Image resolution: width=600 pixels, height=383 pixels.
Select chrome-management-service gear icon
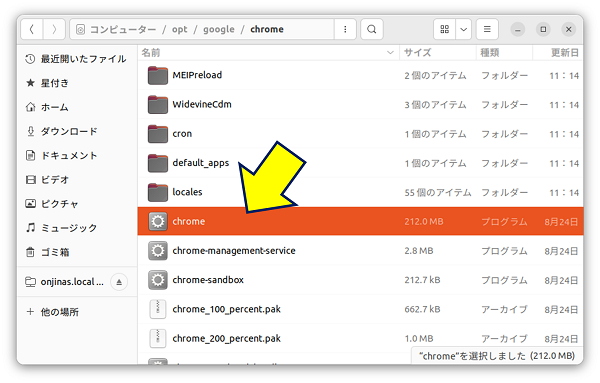coord(158,251)
